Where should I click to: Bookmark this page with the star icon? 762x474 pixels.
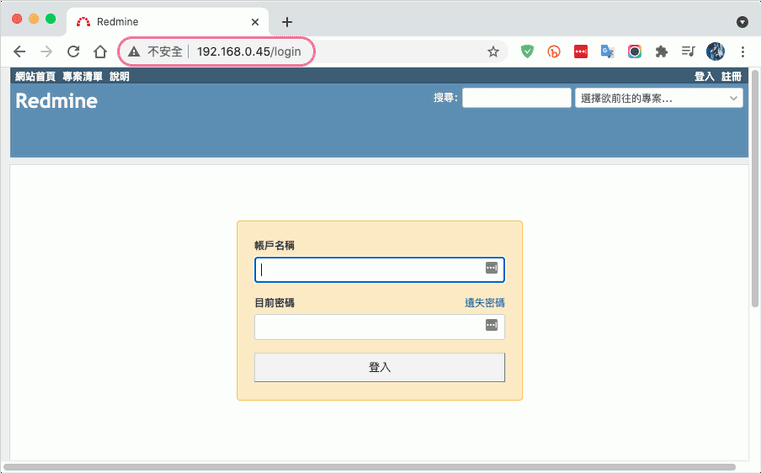pyautogui.click(x=493, y=52)
